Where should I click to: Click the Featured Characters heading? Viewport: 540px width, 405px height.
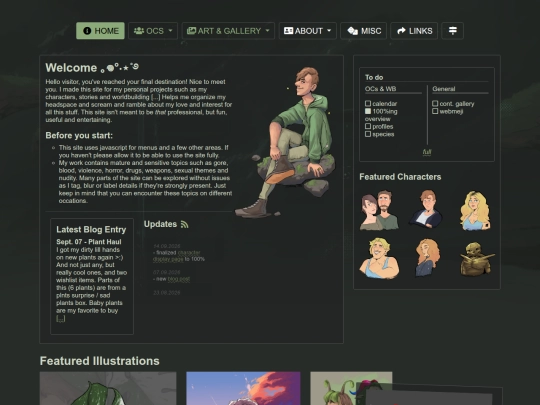click(x=400, y=177)
